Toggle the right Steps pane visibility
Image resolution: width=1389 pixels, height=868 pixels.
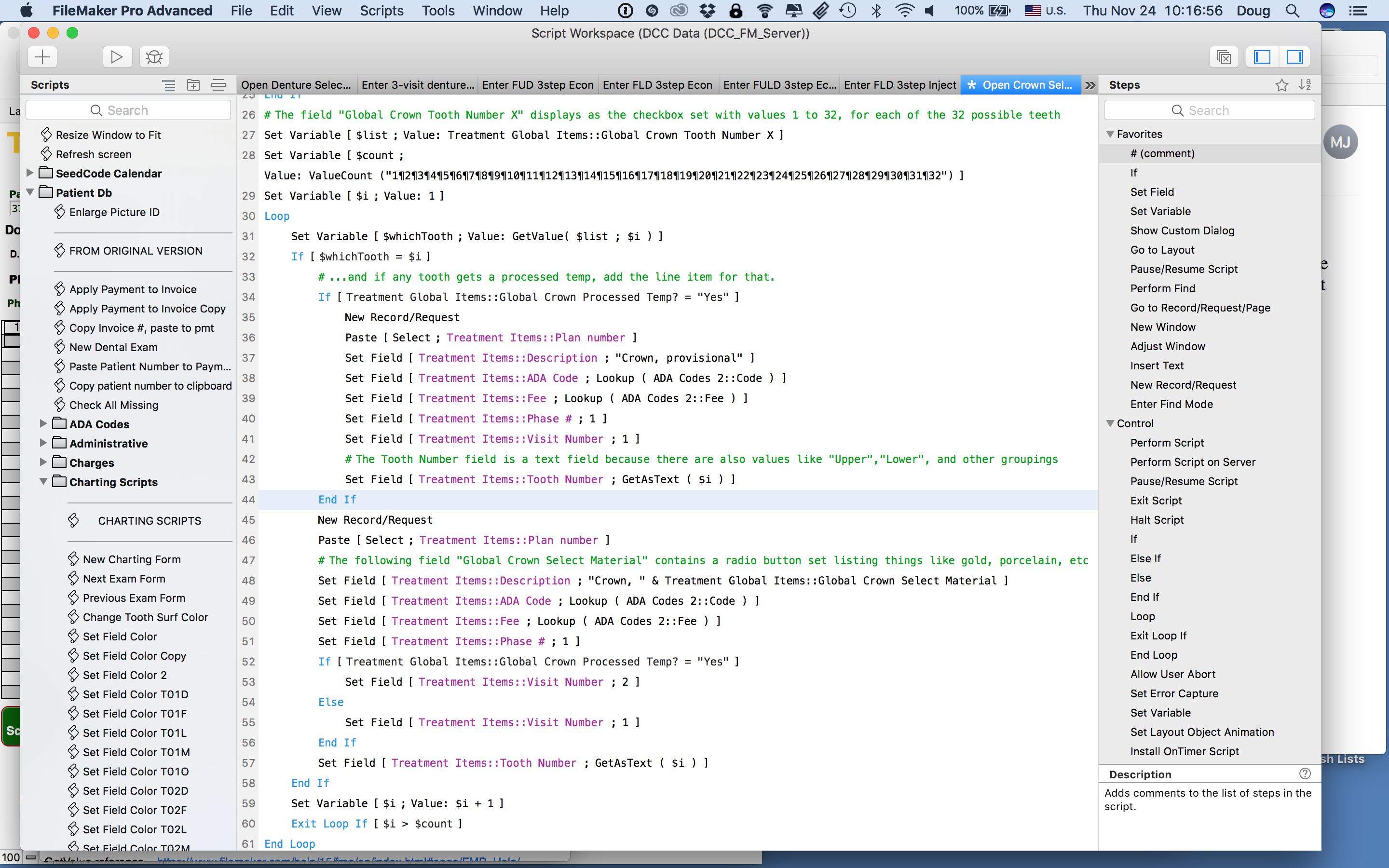click(x=1295, y=57)
